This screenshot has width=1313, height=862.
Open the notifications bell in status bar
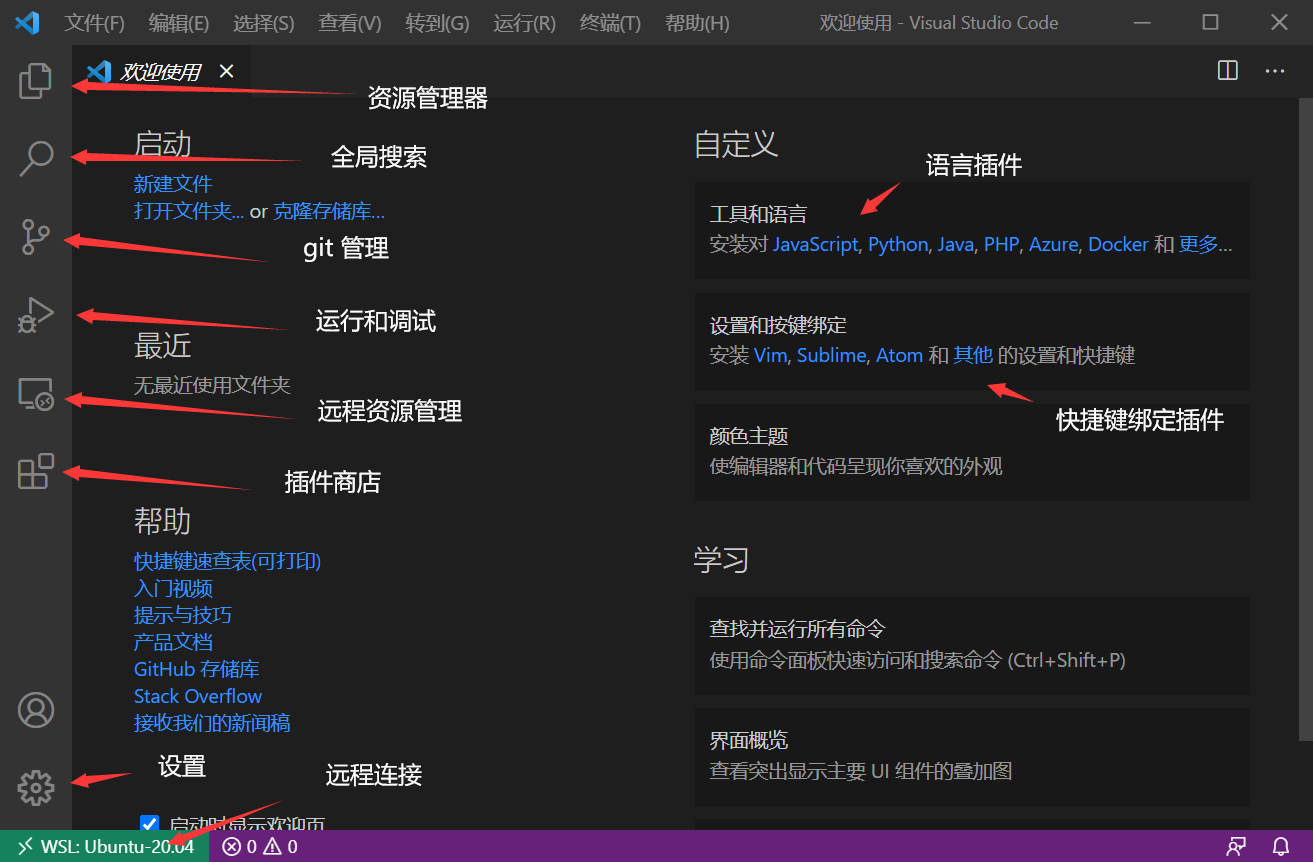(1281, 847)
